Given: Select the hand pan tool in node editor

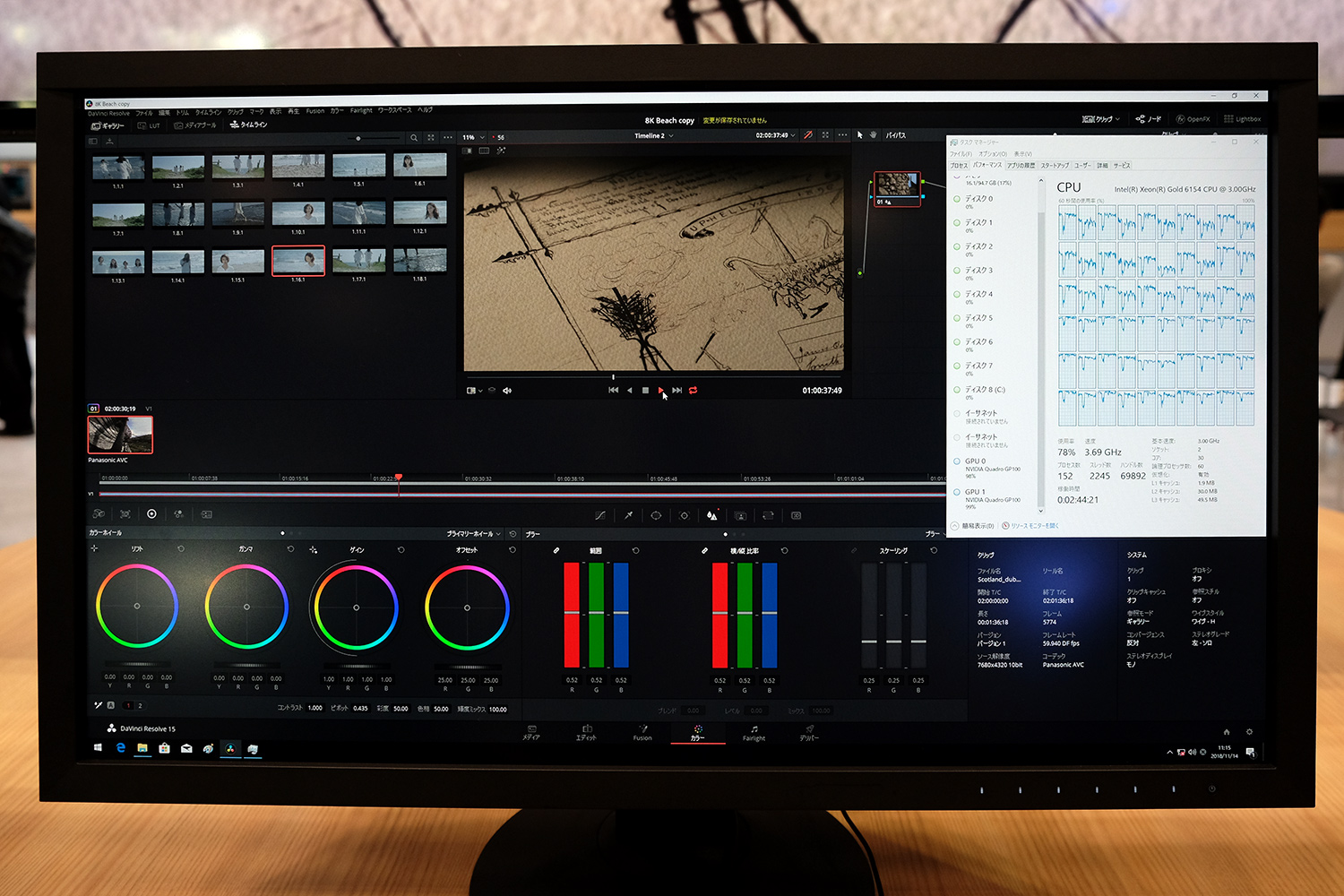Looking at the screenshot, I should pyautogui.click(x=874, y=135).
